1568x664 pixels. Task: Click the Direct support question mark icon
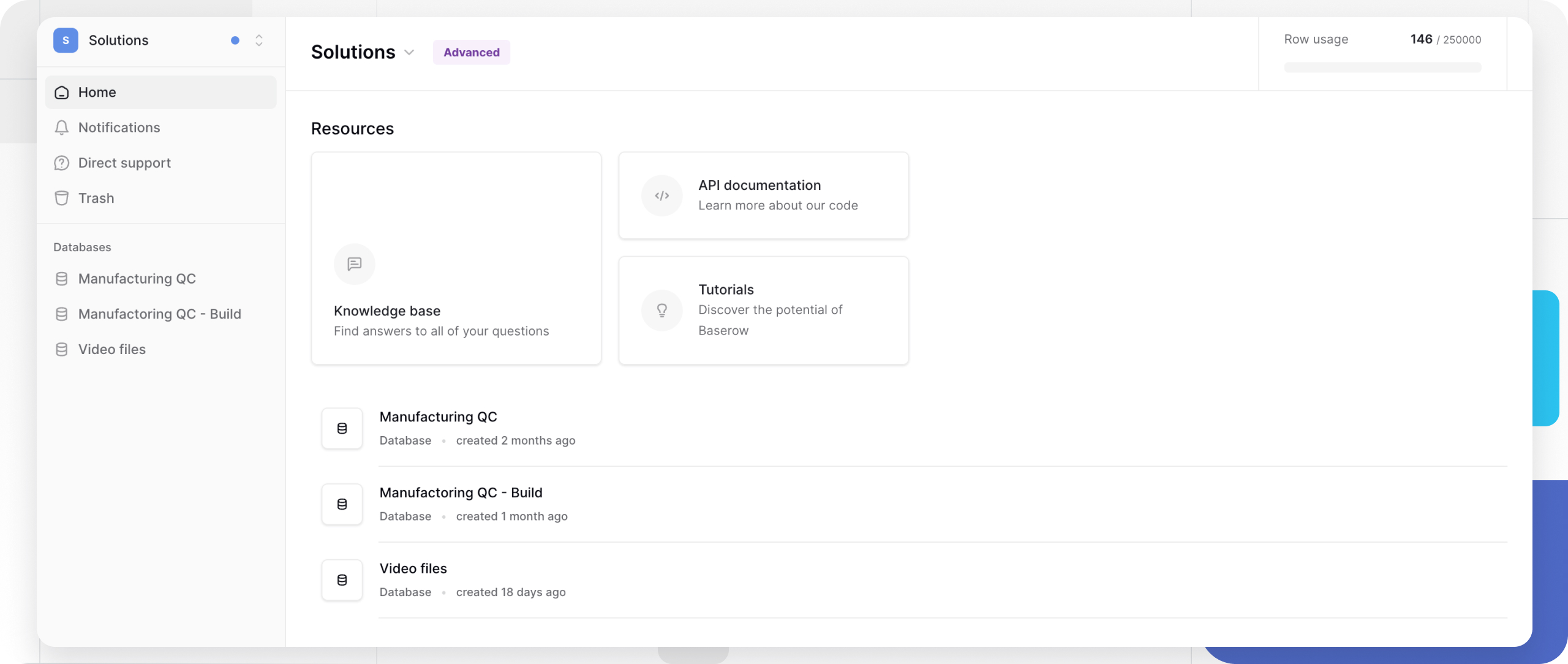(62, 162)
